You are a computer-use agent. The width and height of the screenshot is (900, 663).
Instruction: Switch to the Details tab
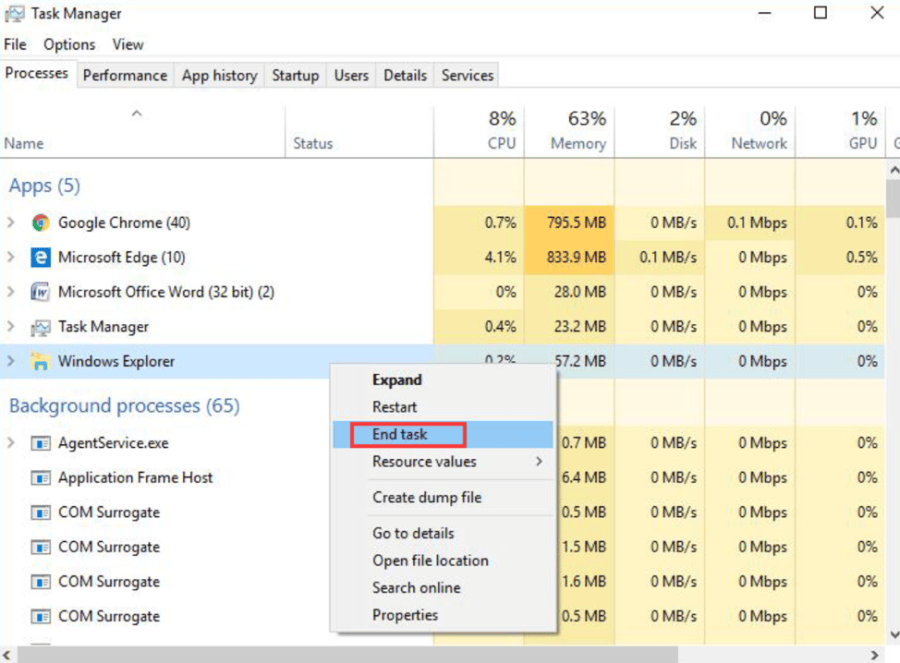(x=405, y=75)
